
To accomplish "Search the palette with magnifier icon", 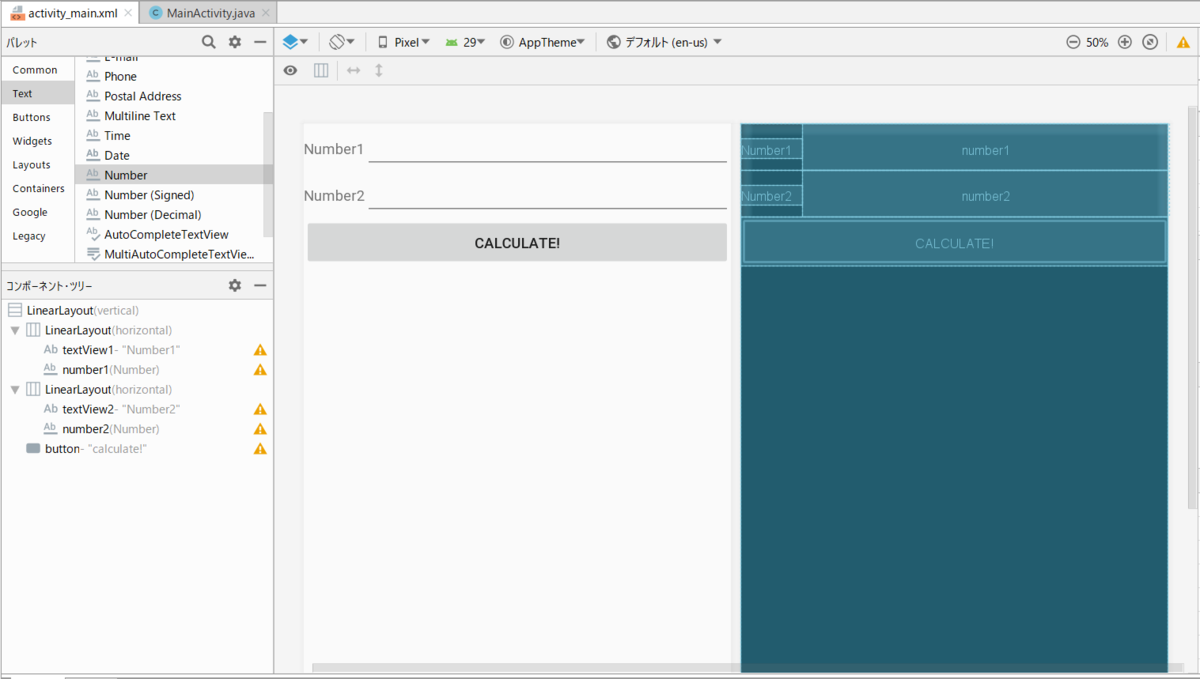I will pos(208,42).
